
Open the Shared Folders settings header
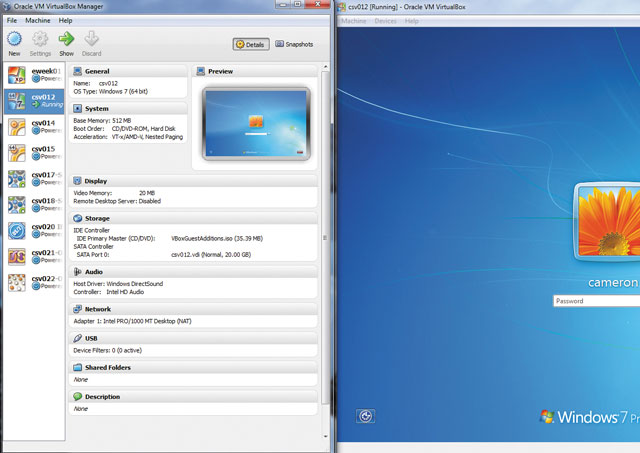(x=193, y=367)
